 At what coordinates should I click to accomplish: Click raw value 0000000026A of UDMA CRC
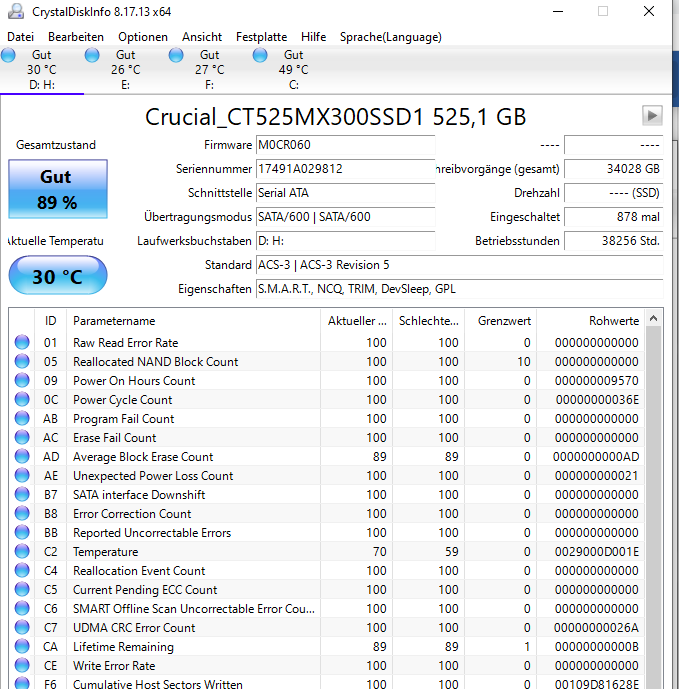pos(596,627)
